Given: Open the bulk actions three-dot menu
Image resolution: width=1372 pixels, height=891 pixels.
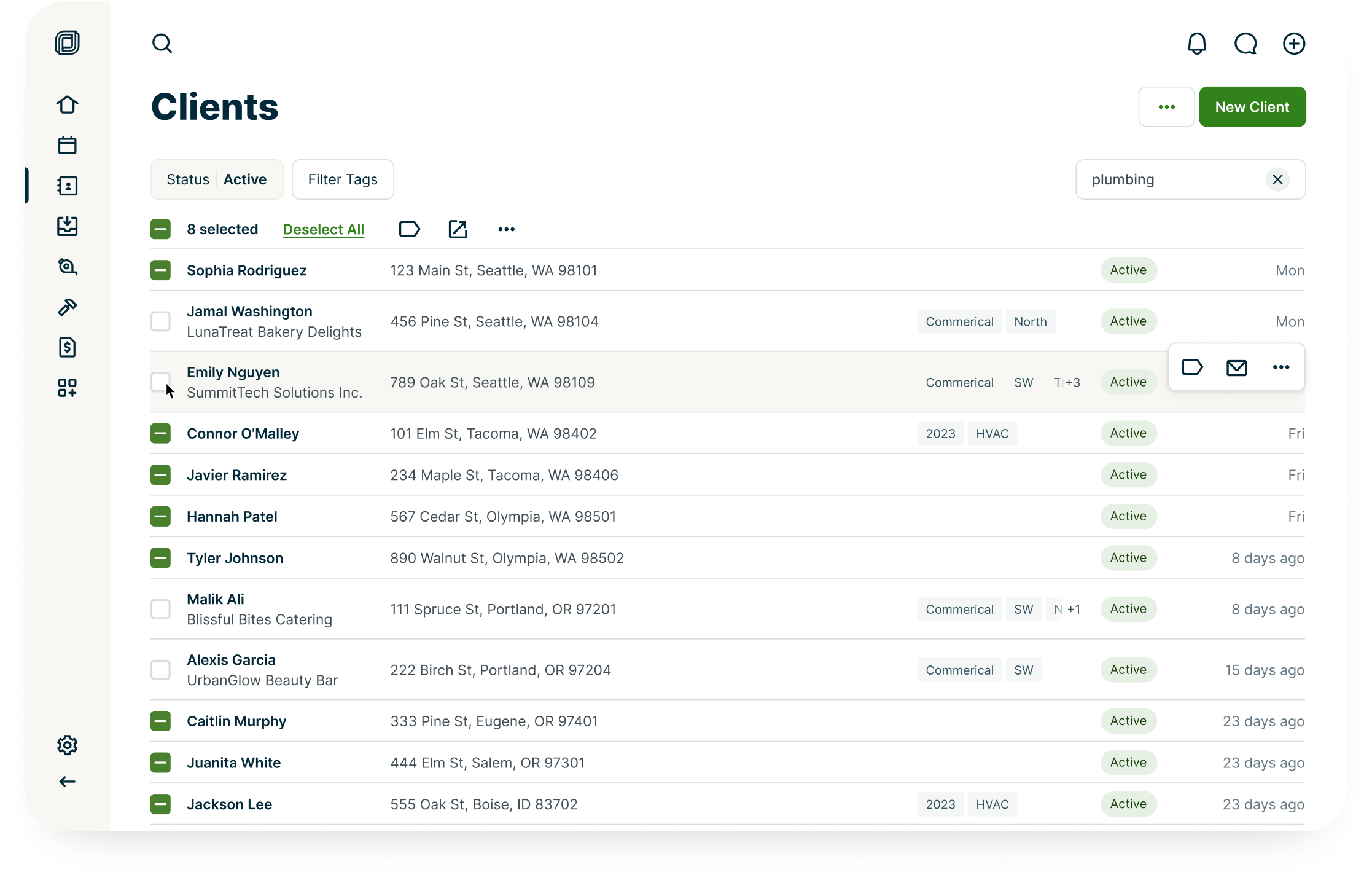Looking at the screenshot, I should pos(506,229).
